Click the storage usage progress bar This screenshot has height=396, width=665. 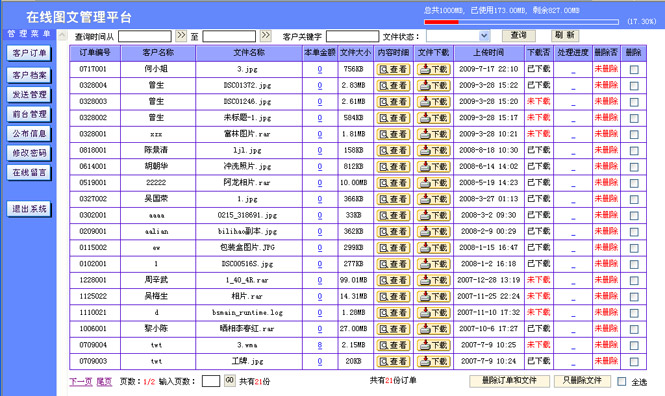[x=521, y=22]
